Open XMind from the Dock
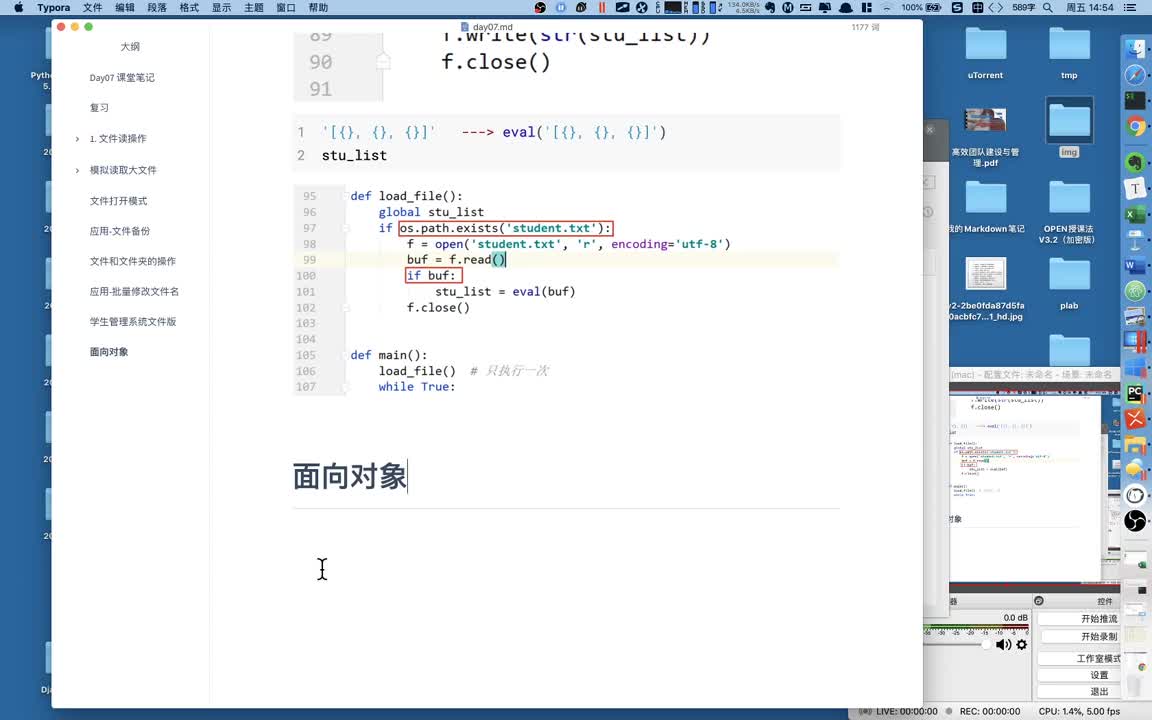The width and height of the screenshot is (1152, 720). click(x=1135, y=420)
